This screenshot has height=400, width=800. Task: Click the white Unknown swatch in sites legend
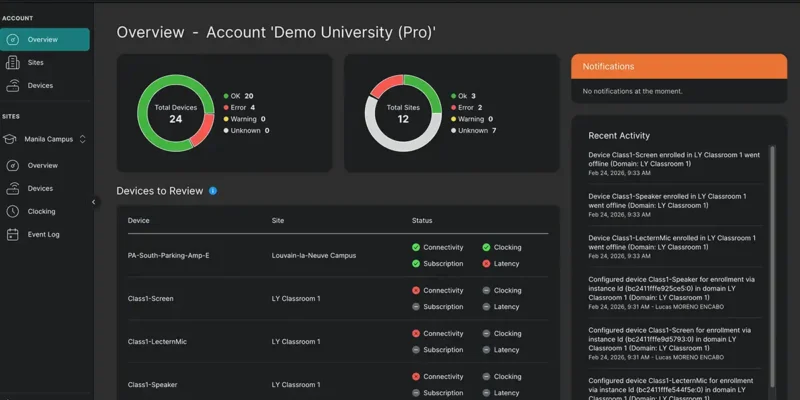coord(454,131)
